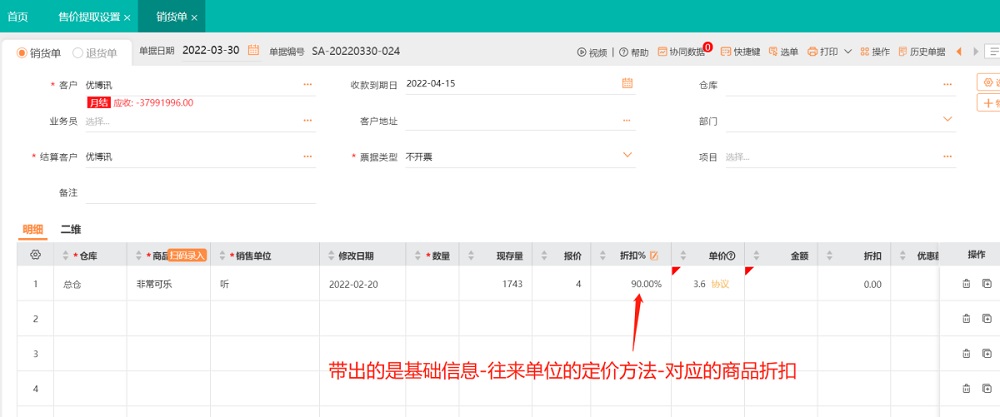Screen dimensions: 1000x417
Task: Click the 非常可乐 product cell
Action: (x=168, y=284)
